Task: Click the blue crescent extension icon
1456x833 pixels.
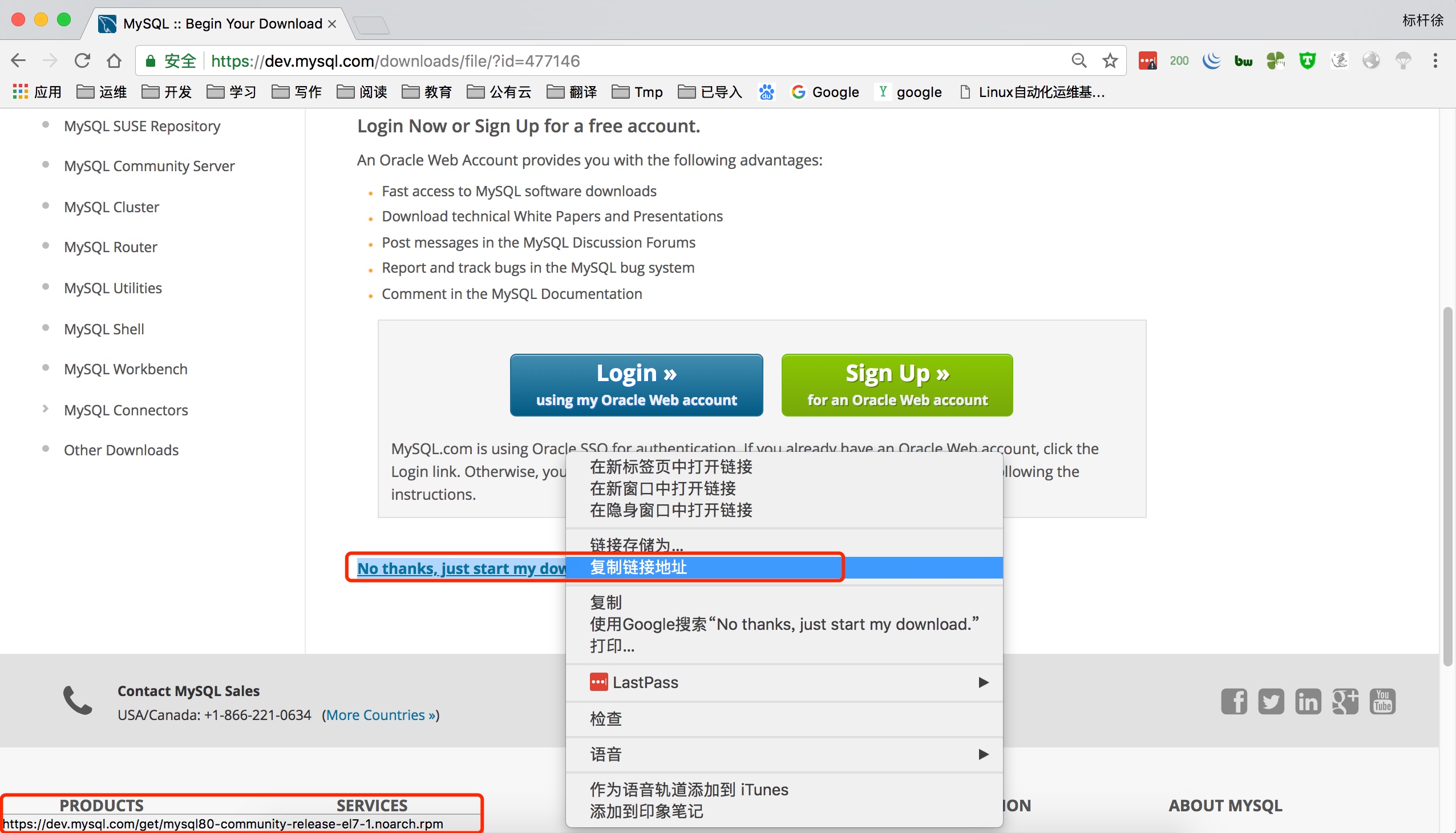Action: point(1211,60)
